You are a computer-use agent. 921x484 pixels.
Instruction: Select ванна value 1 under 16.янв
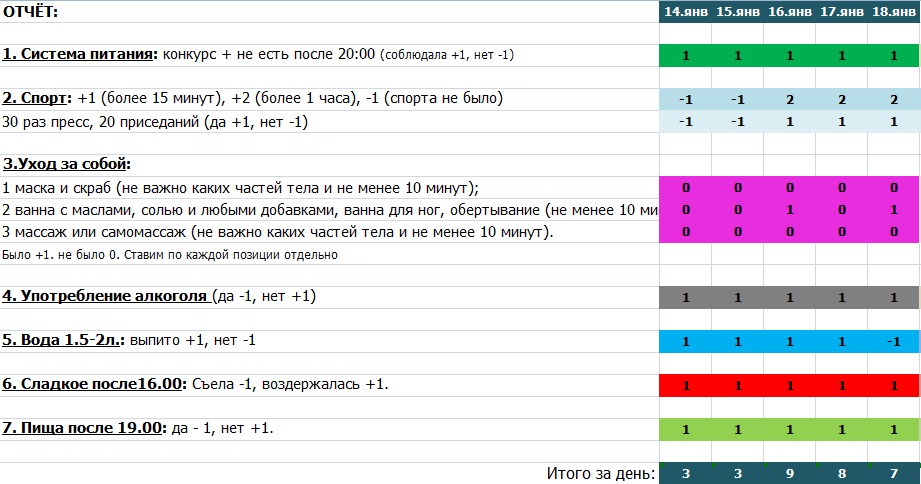[789, 210]
